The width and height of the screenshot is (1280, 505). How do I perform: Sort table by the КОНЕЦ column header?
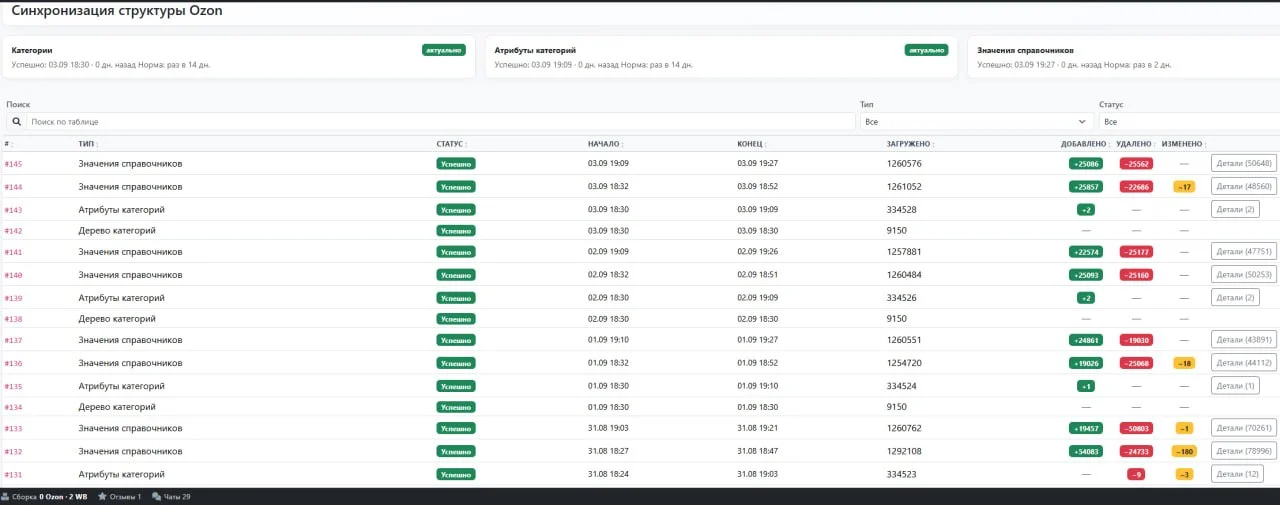[751, 144]
